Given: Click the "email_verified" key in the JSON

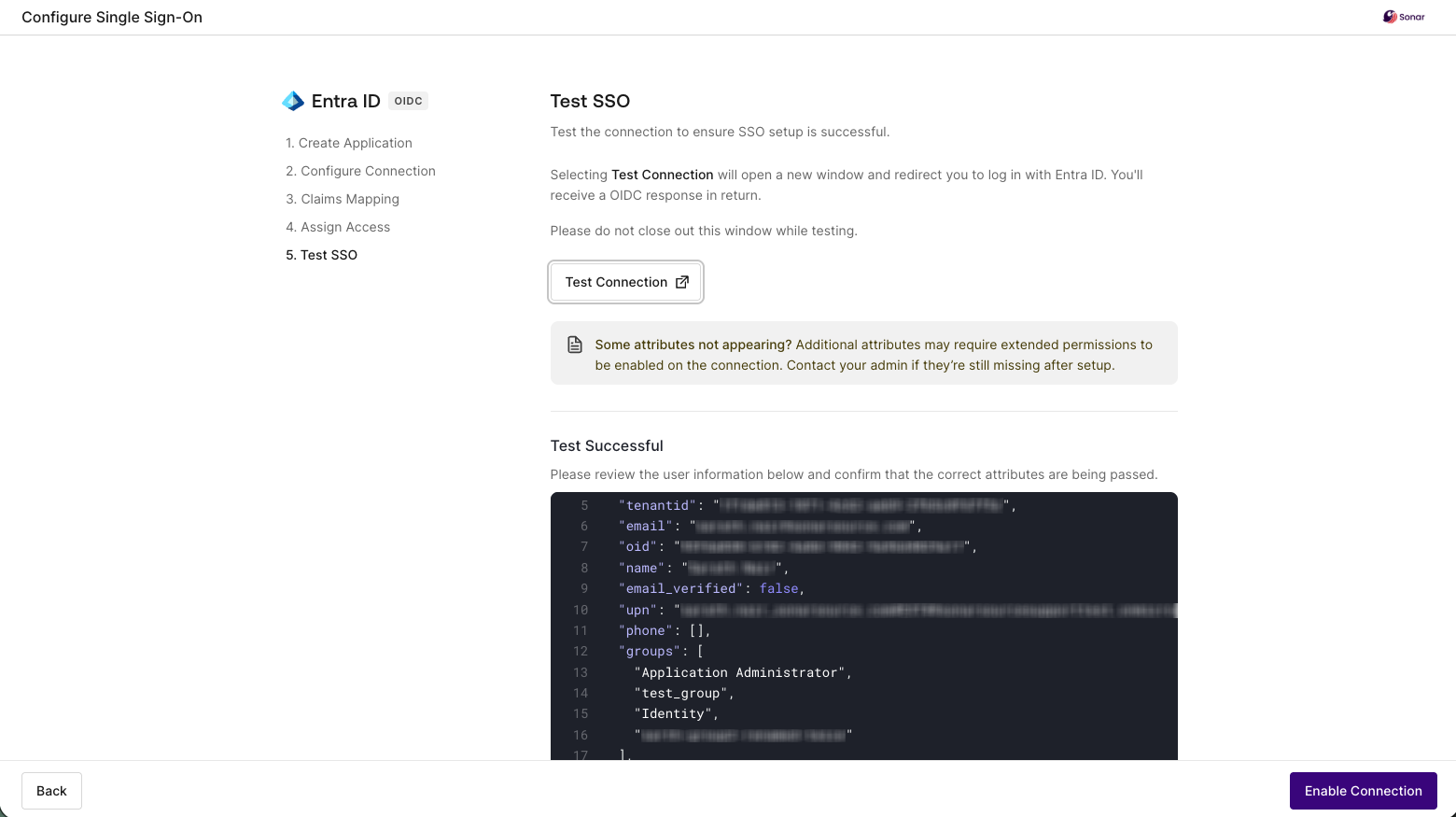Looking at the screenshot, I should 681,588.
